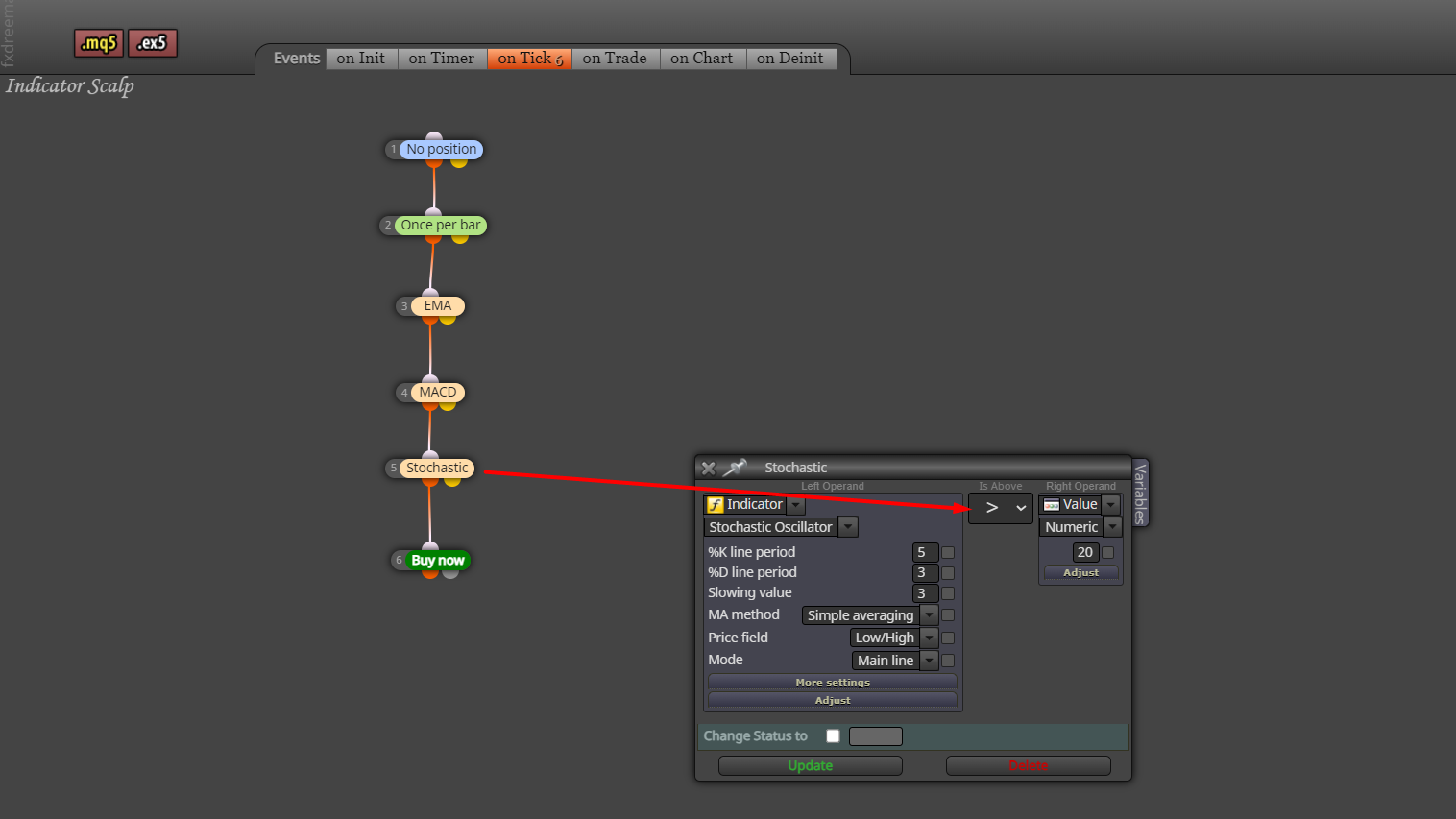The height and width of the screenshot is (819, 1456).
Task: Click the .mq5 export icon
Action: click(99, 43)
